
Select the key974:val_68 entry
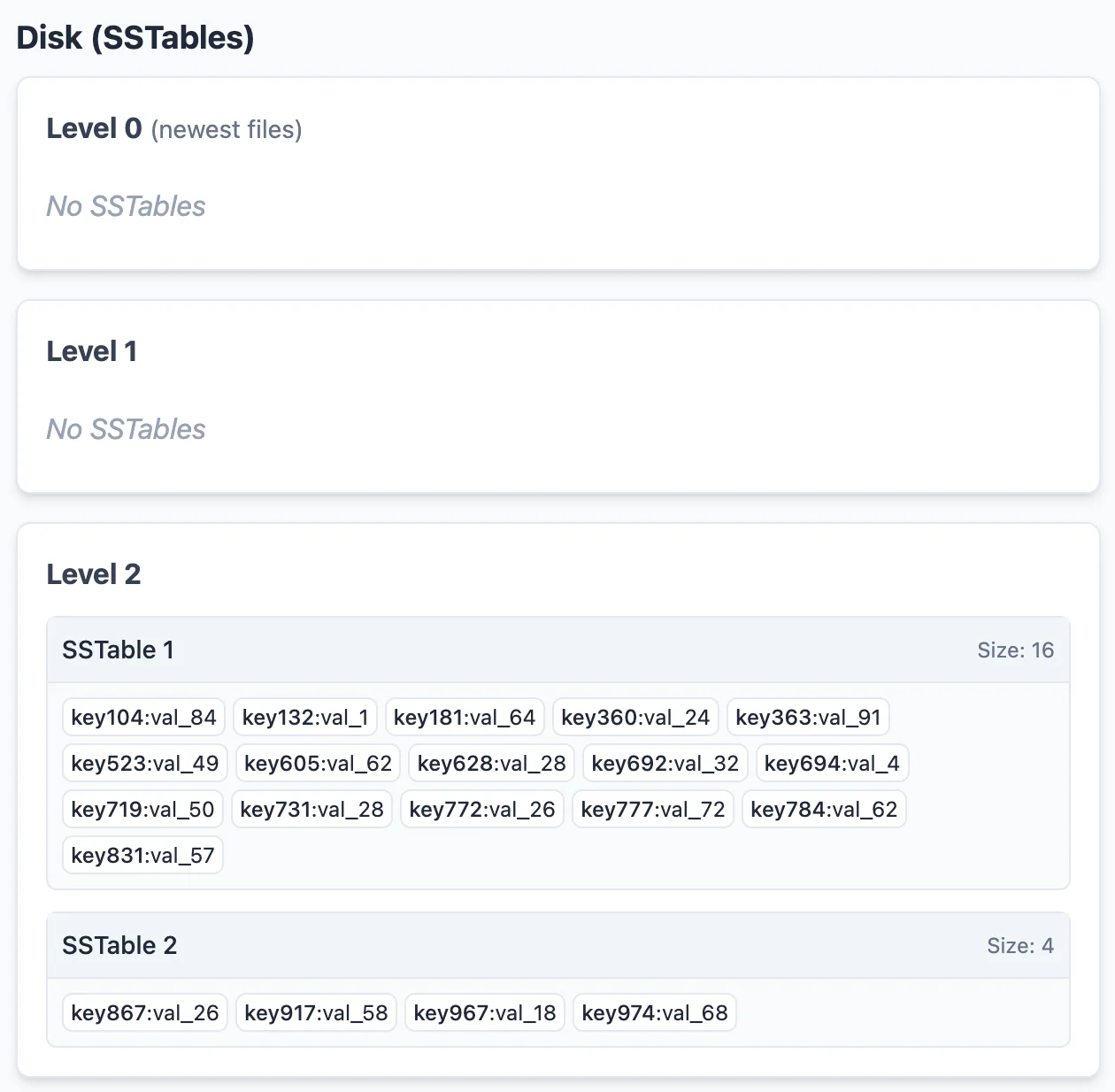click(x=655, y=1013)
